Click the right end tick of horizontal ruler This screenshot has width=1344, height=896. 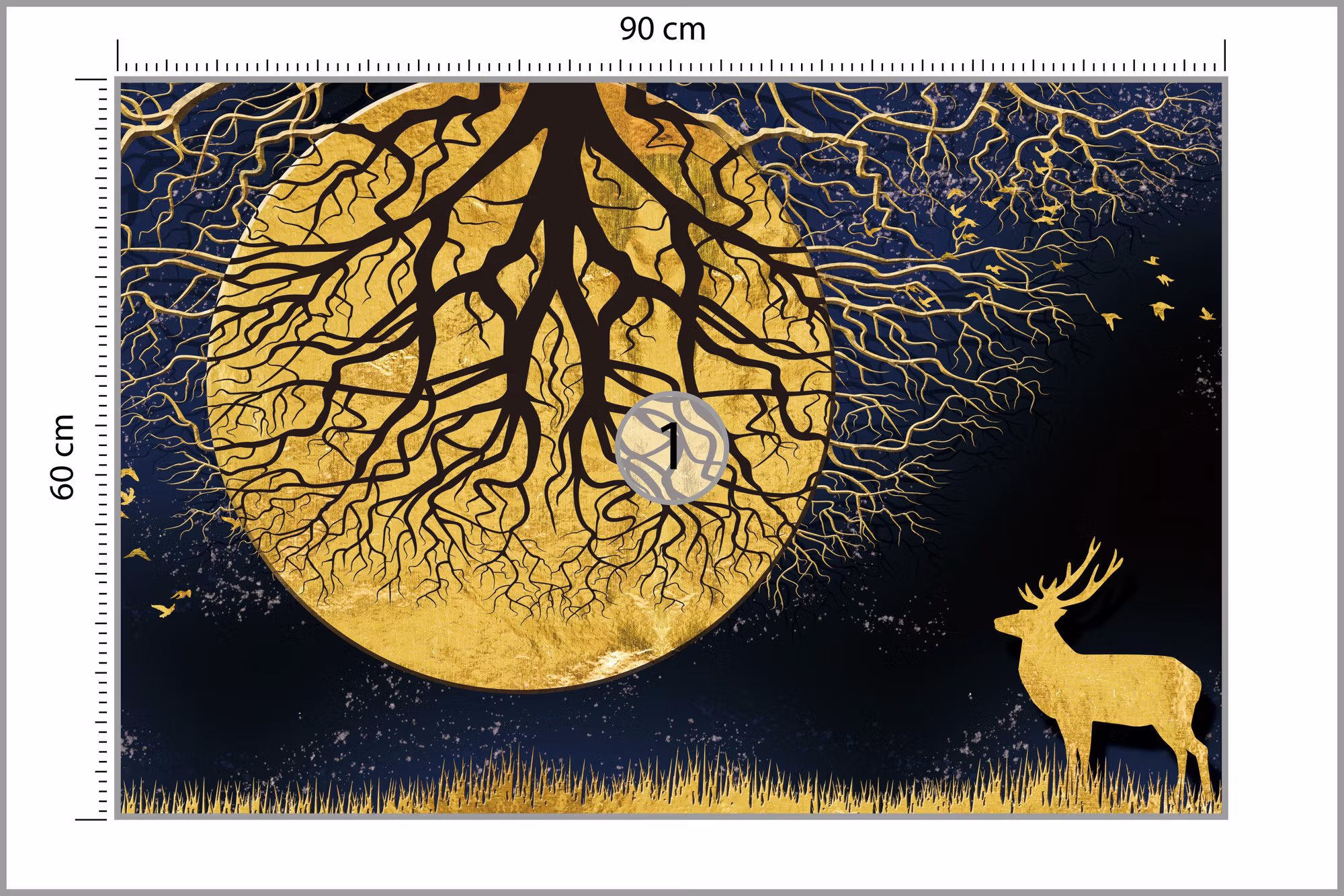click(x=1226, y=55)
